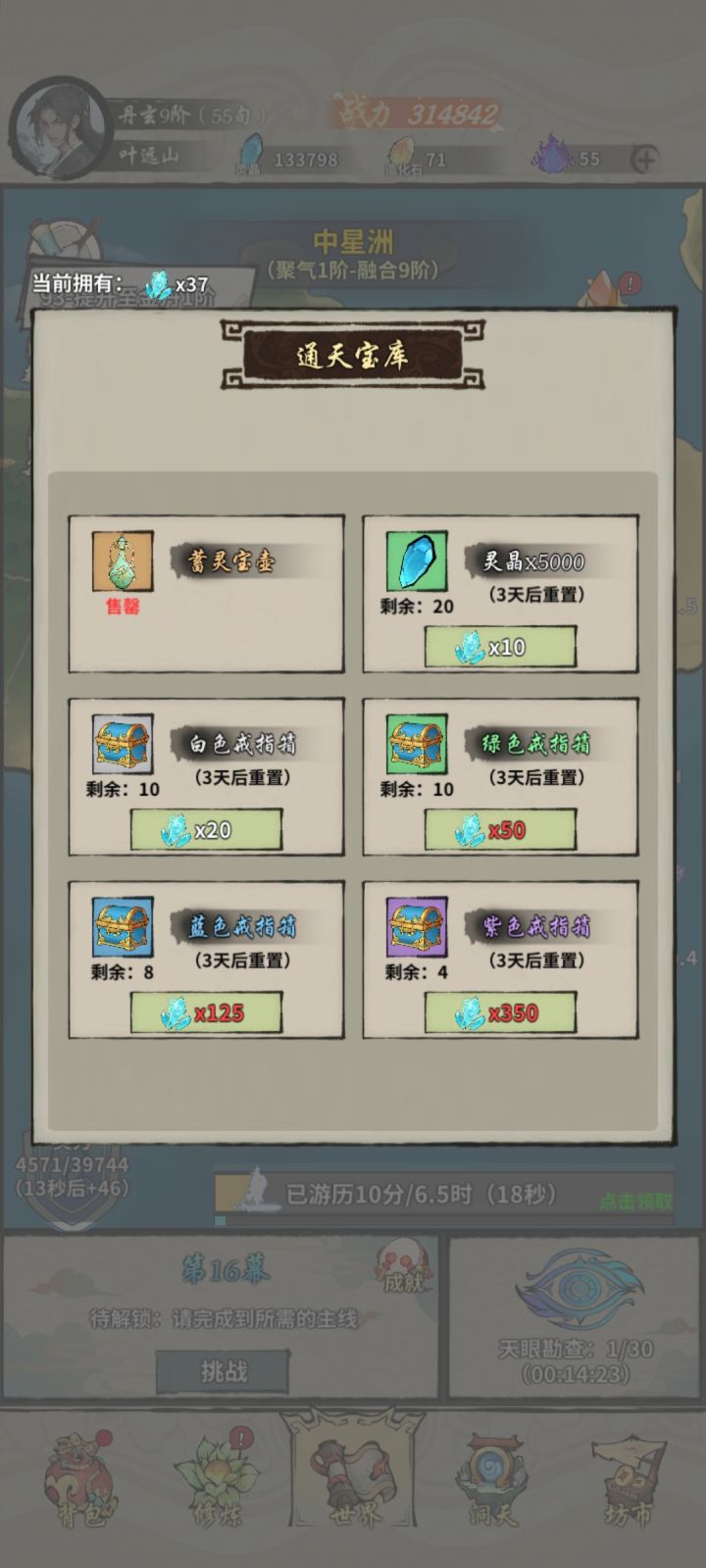Open the 紫色戒指箱 chest icon
Screen dimensions: 706x1568
[417, 927]
